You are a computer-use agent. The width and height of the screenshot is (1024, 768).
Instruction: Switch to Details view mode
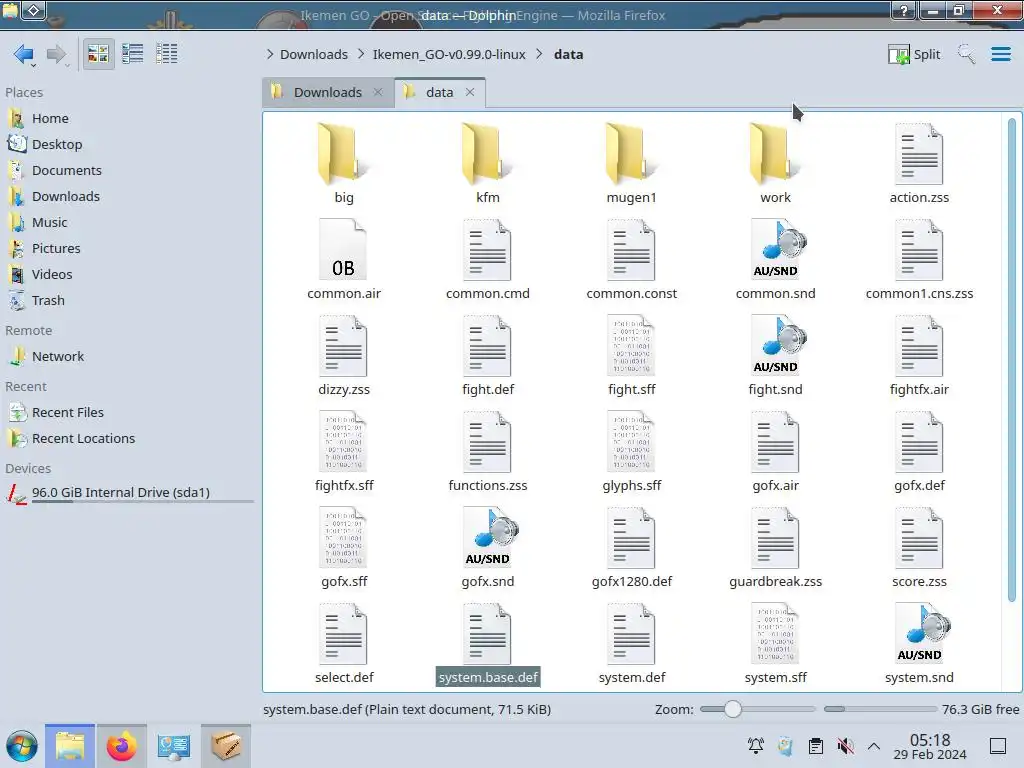(x=167, y=54)
